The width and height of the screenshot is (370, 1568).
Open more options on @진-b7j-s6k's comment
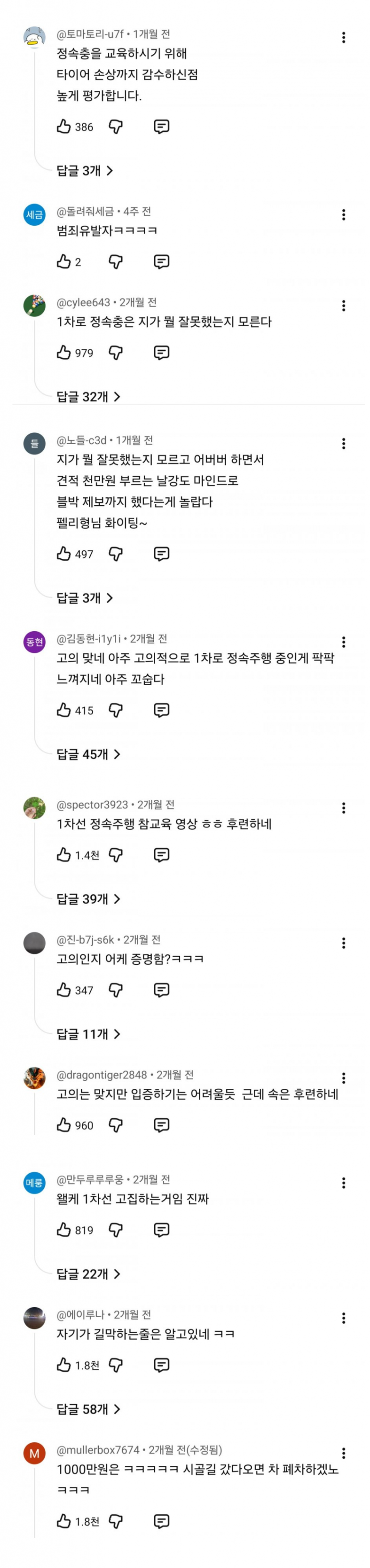pos(344,943)
